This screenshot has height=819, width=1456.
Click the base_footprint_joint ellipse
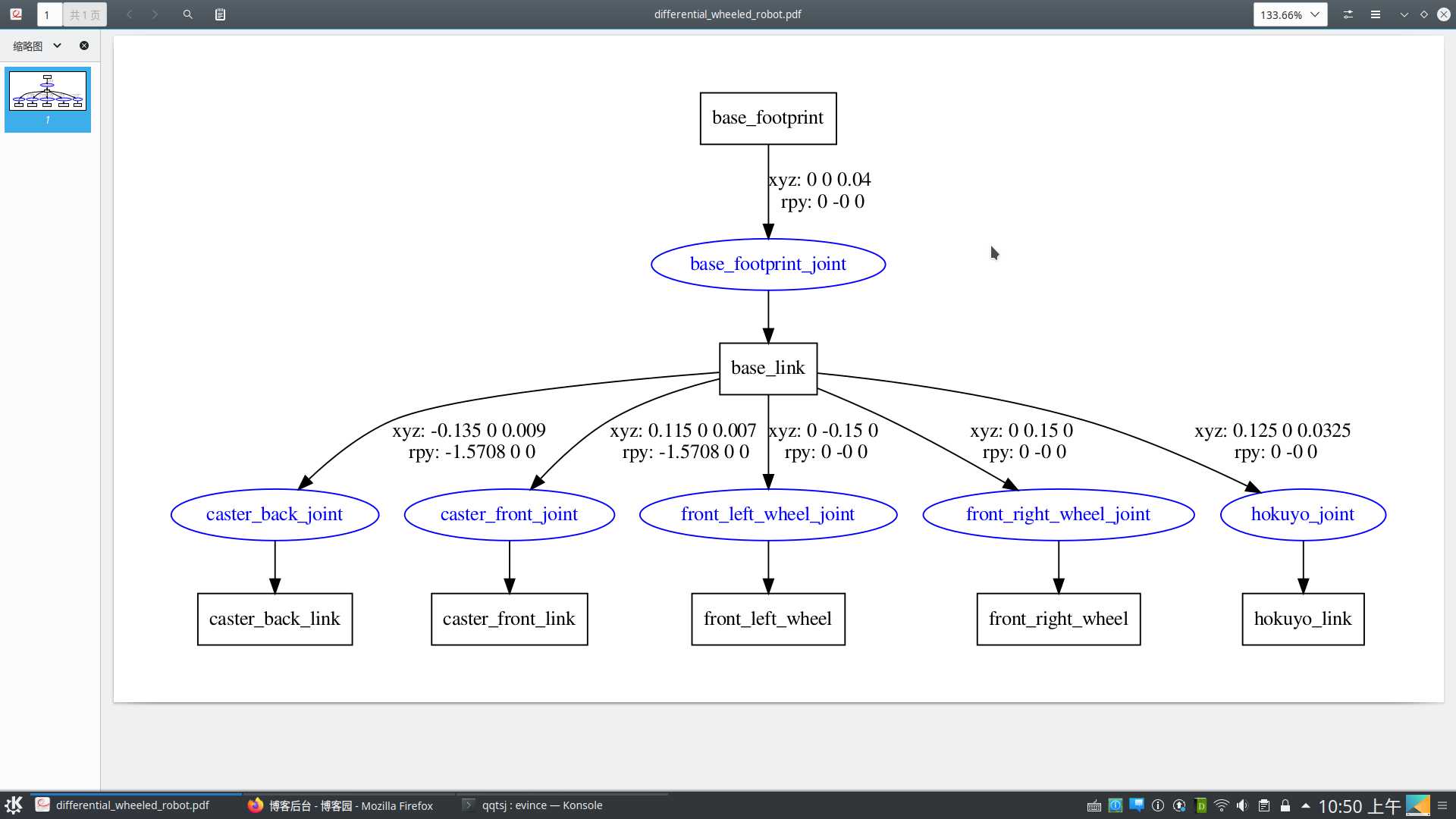(768, 264)
